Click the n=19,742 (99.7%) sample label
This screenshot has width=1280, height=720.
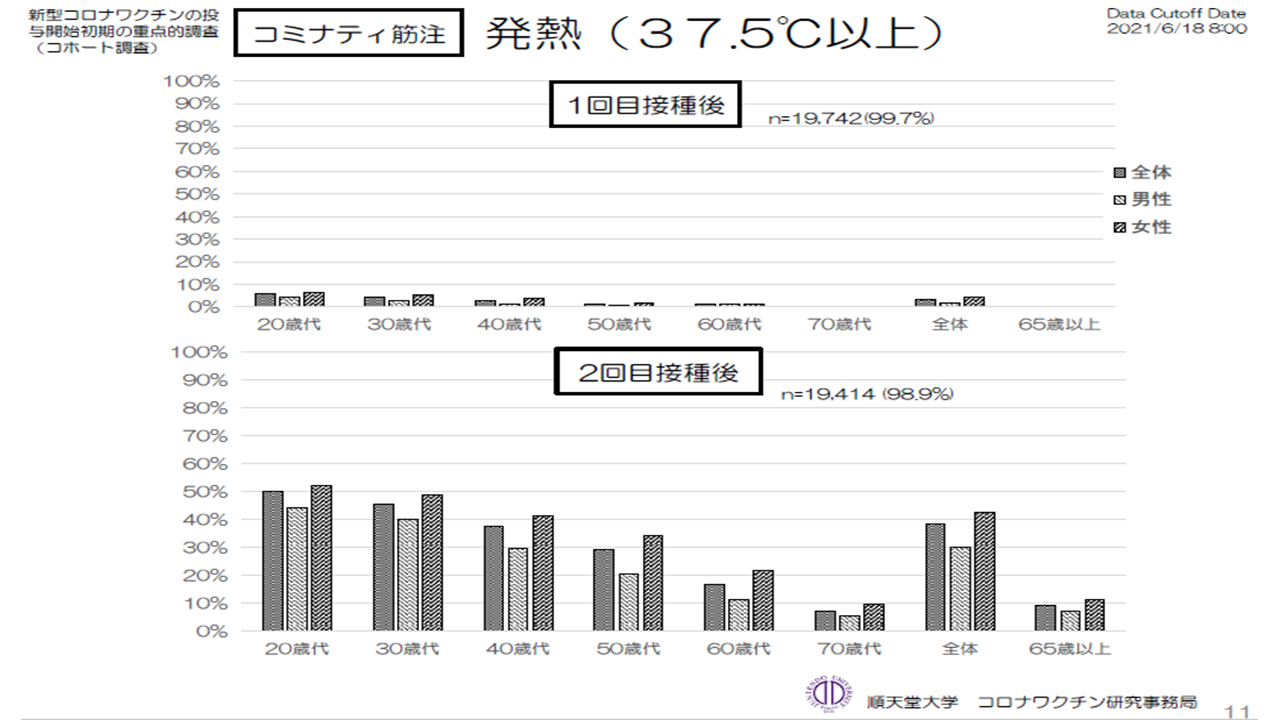point(850,119)
